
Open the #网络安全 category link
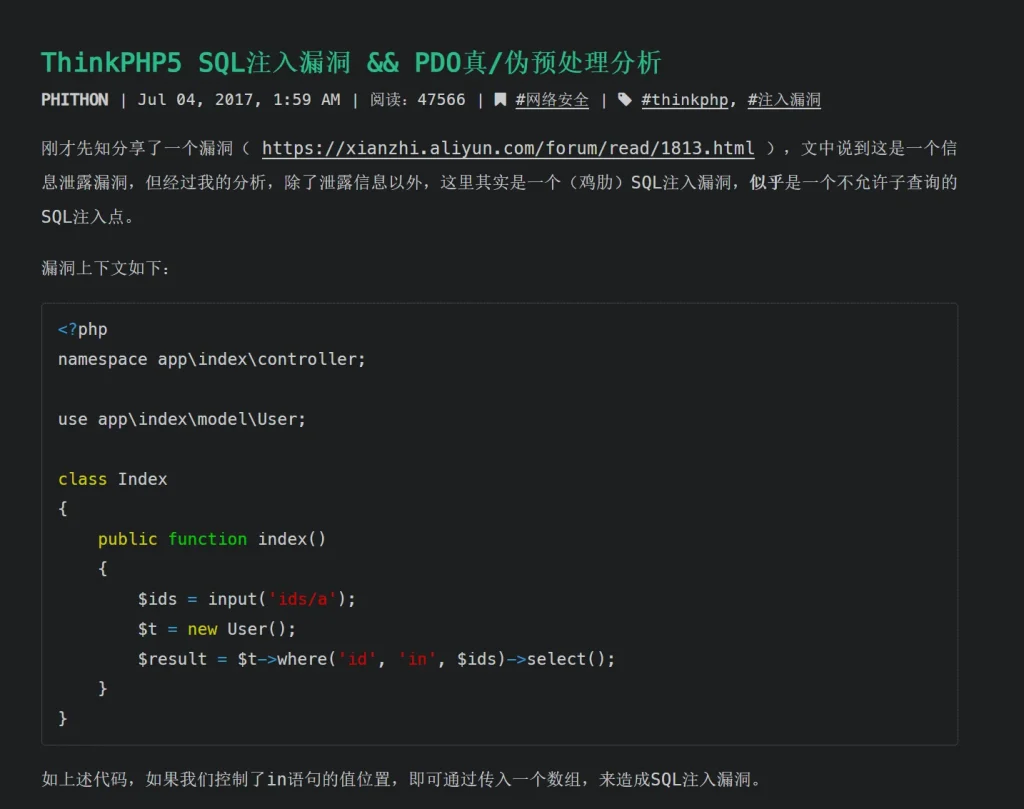click(552, 100)
